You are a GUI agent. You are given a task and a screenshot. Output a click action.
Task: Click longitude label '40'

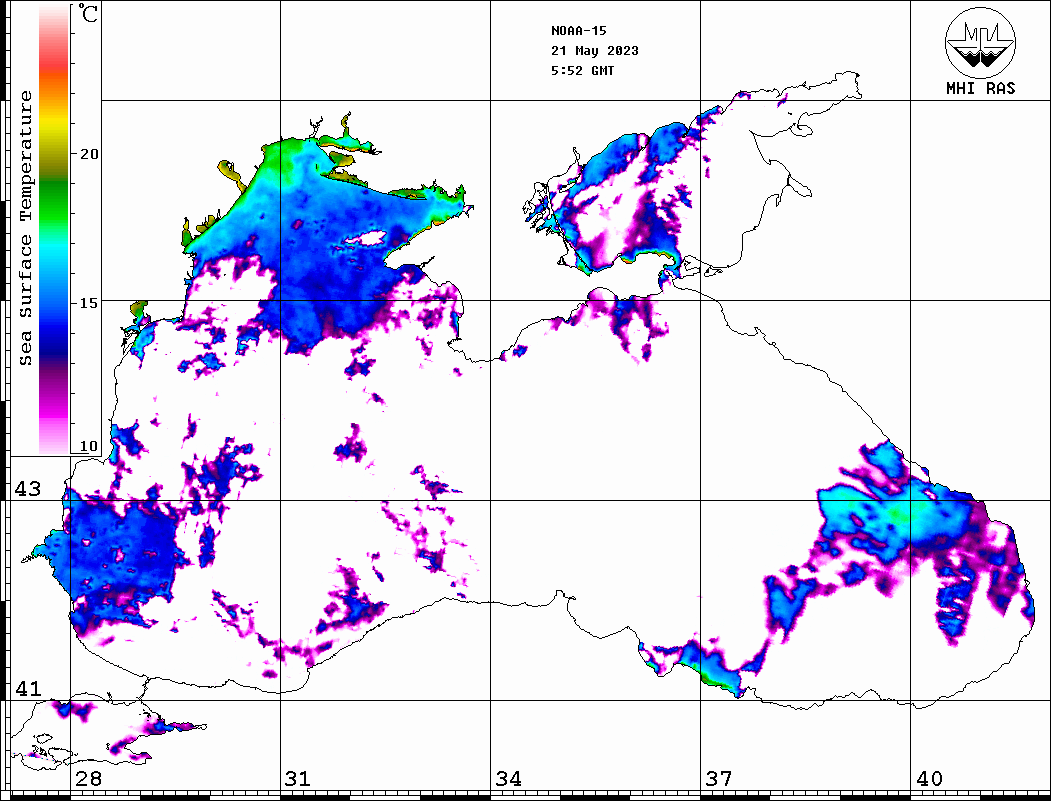pyautogui.click(x=929, y=778)
